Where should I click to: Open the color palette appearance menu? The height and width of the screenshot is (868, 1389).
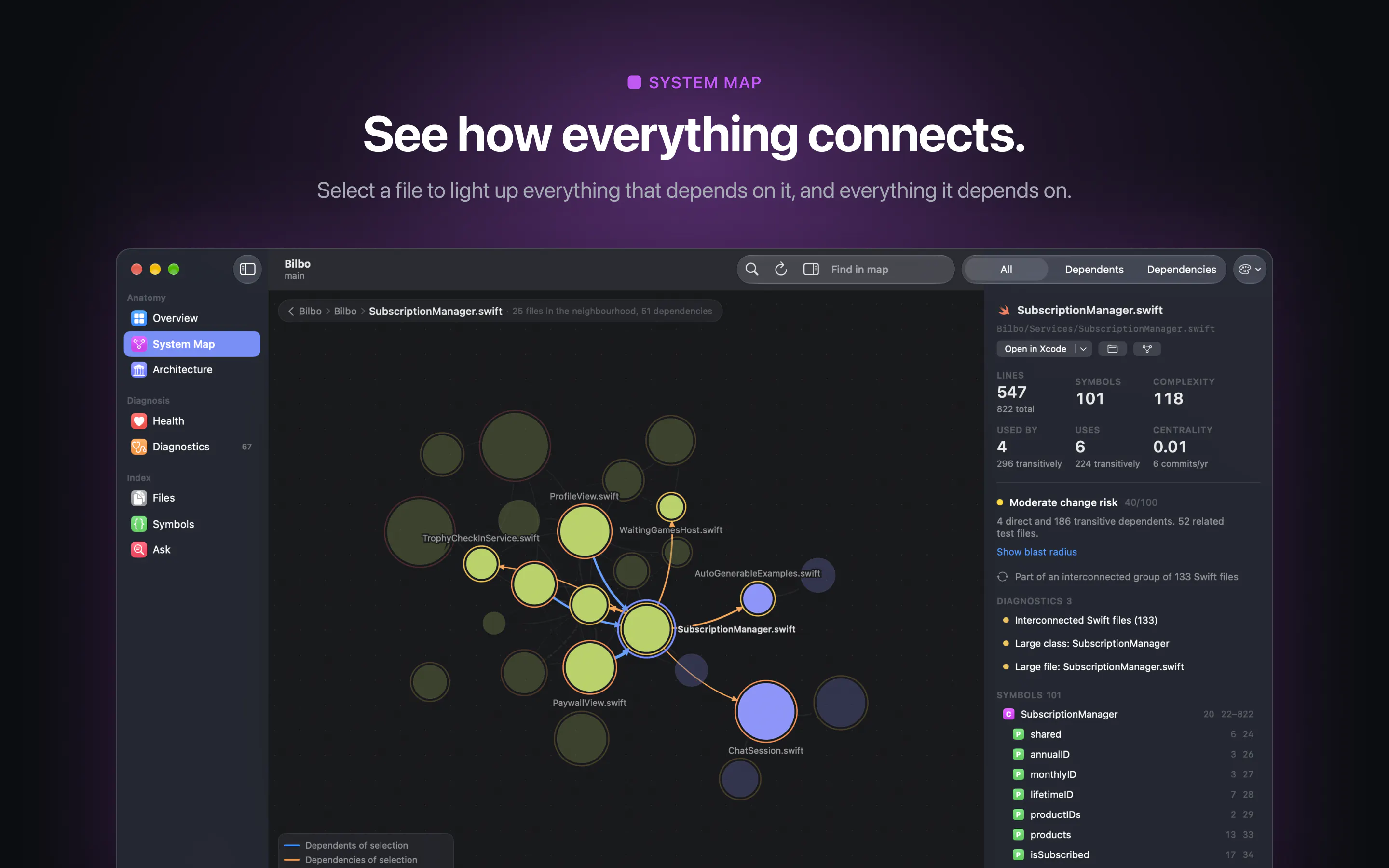click(1250, 269)
